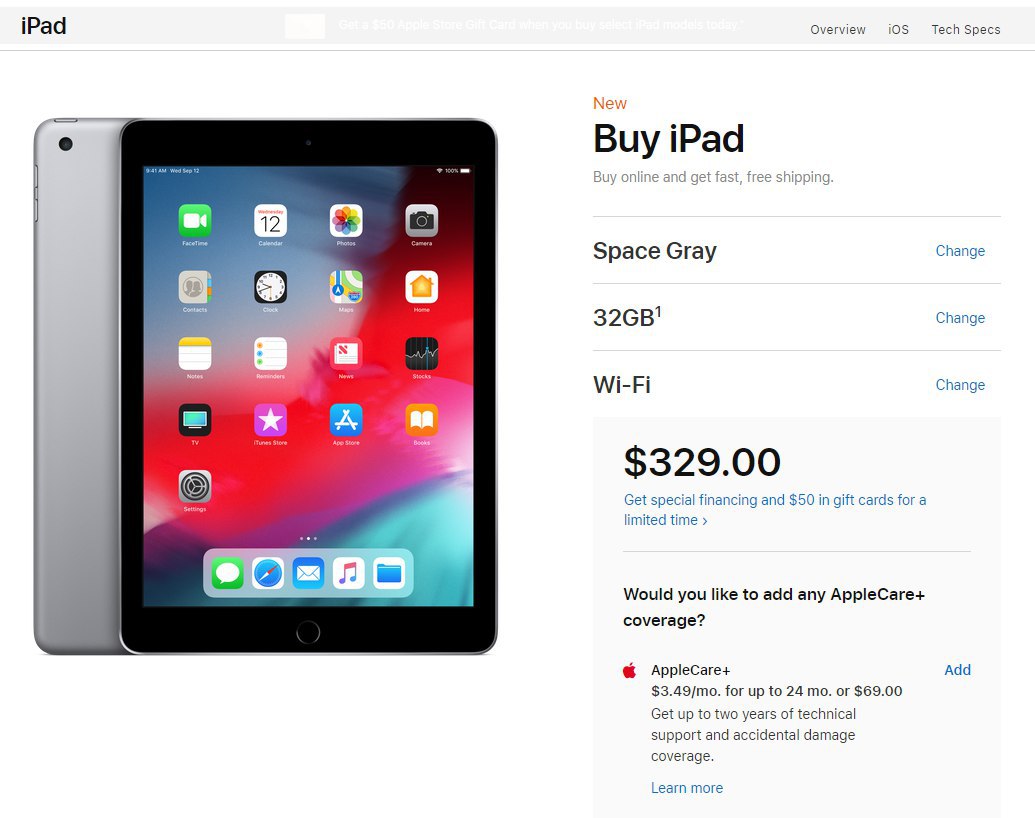Click the Messages icon in iPad dock

pos(228,573)
